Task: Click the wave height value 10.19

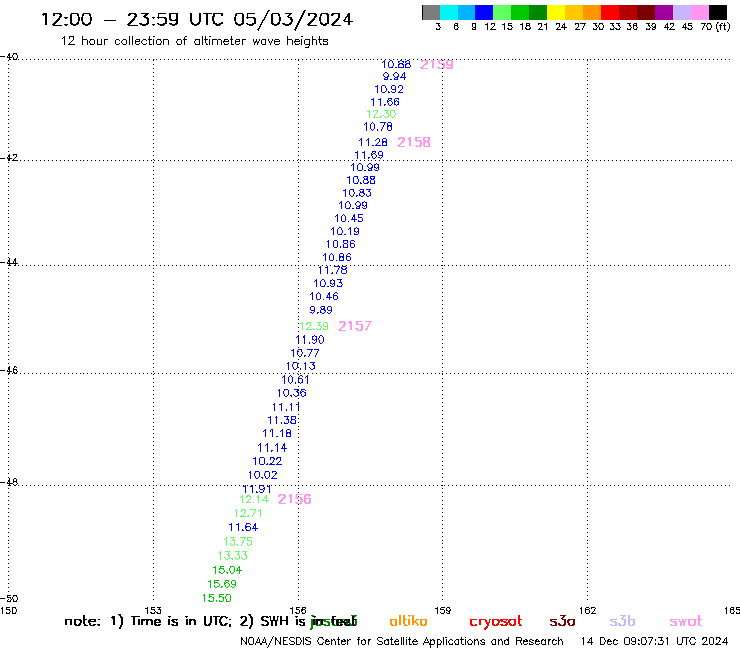Action: point(345,231)
